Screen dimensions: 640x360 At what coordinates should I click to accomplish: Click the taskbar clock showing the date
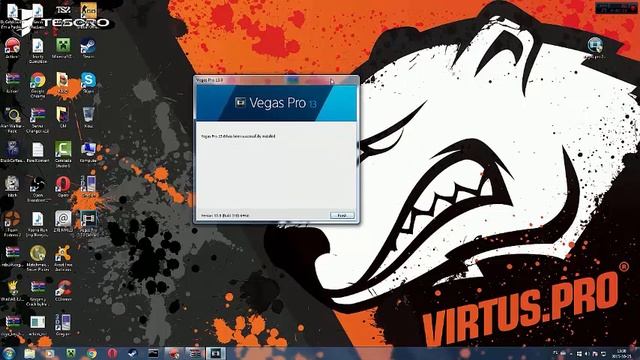click(x=622, y=353)
